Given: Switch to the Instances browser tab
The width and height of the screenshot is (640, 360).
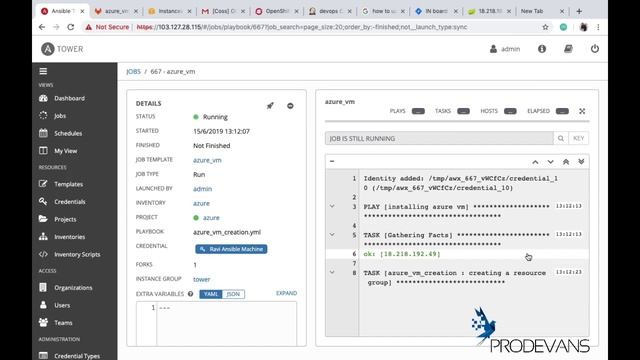Looking at the screenshot, I should [x=170, y=11].
